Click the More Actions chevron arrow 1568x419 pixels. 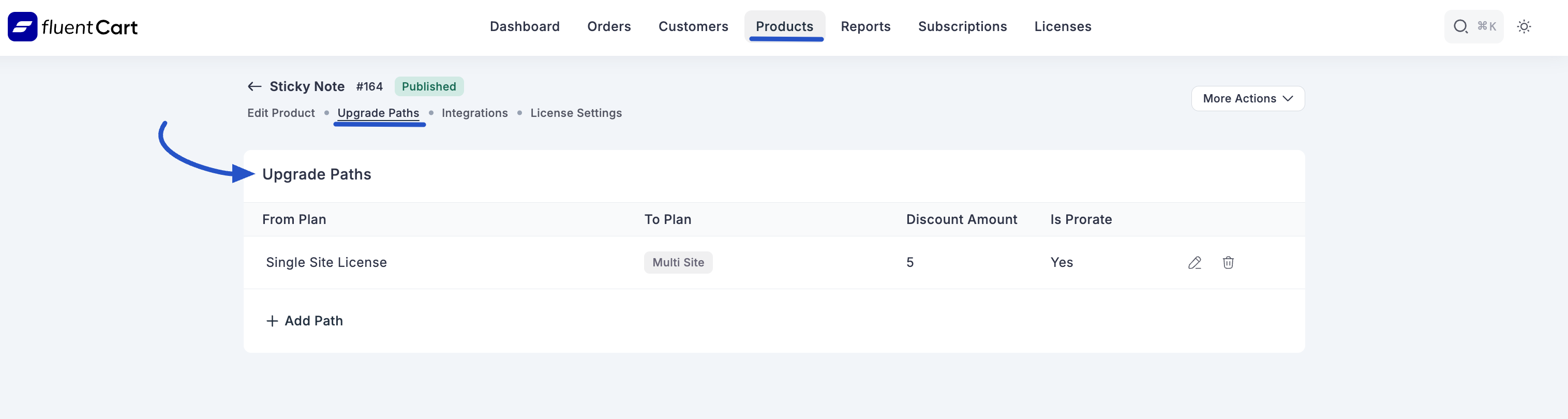[x=1288, y=99]
